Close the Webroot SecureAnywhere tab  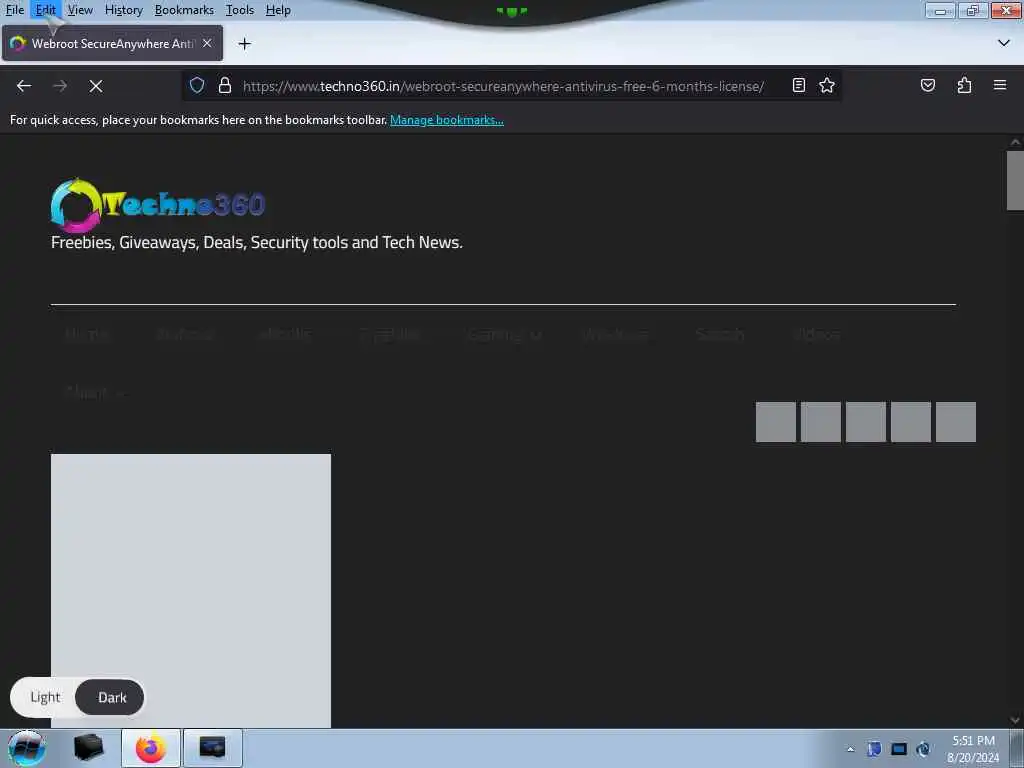click(x=207, y=43)
